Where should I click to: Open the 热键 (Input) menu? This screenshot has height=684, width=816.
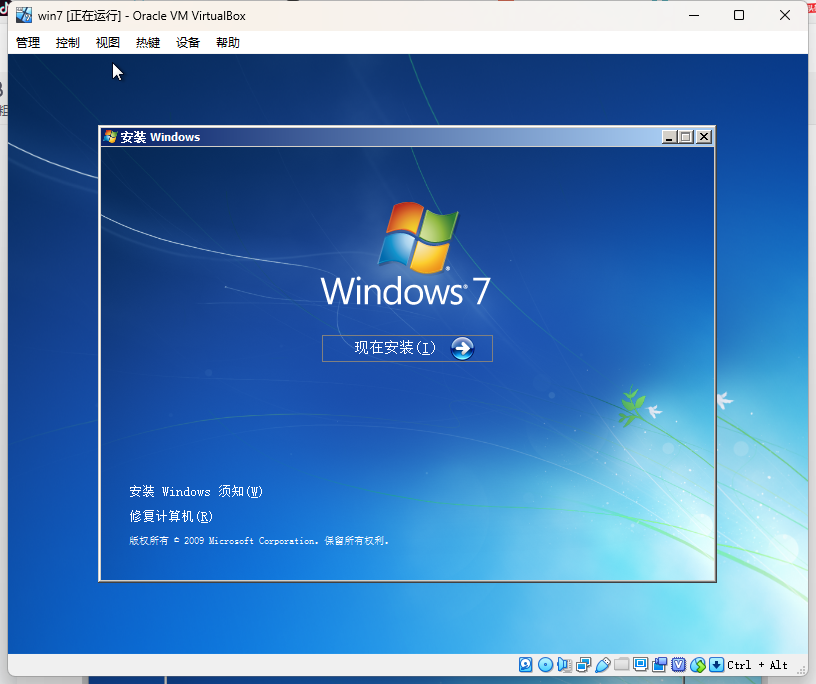coord(147,42)
